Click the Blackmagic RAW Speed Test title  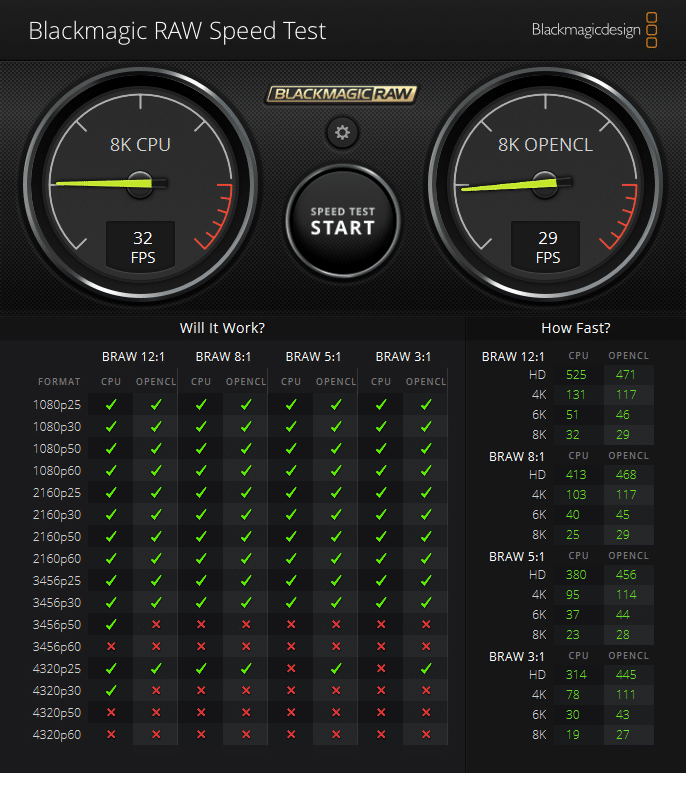coord(177,31)
